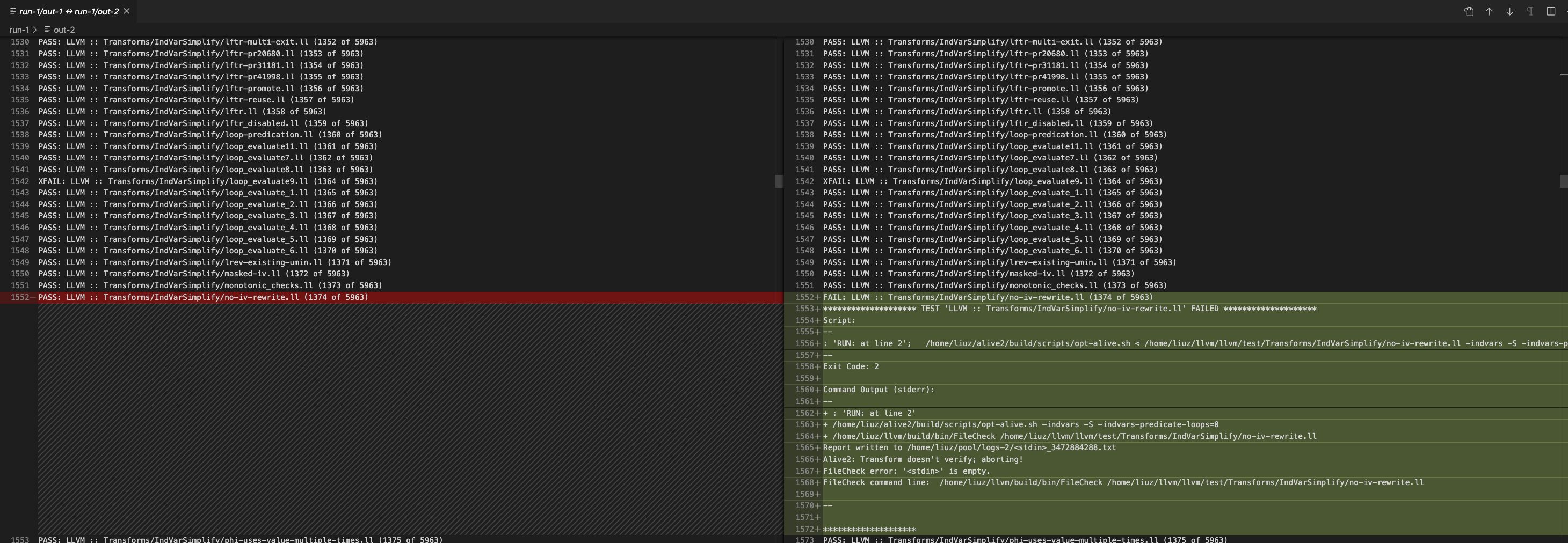This screenshot has width=1568, height=543.
Task: Click the scrollbar between the two diff panes
Action: click(x=780, y=181)
